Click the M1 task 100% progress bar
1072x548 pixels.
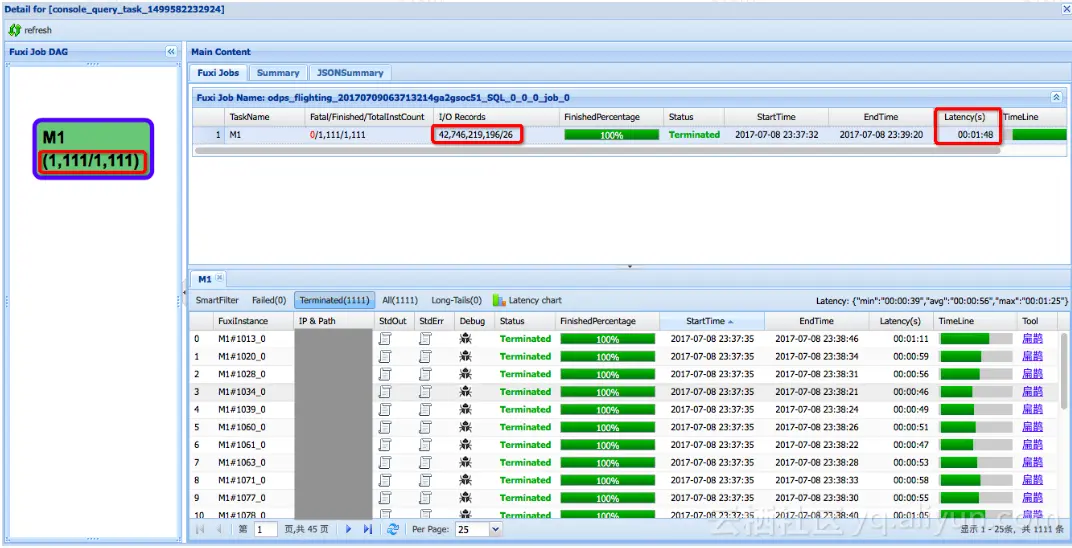[x=611, y=135]
